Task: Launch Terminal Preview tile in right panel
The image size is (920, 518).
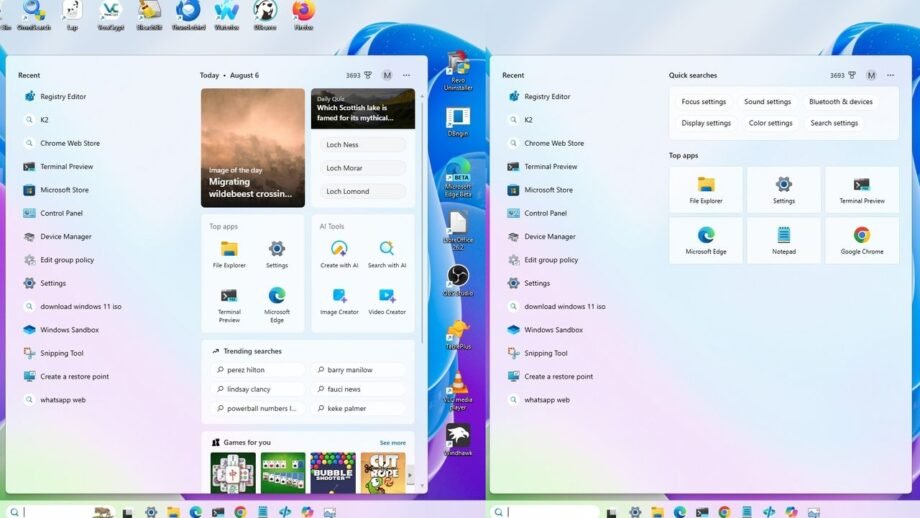Action: point(862,189)
